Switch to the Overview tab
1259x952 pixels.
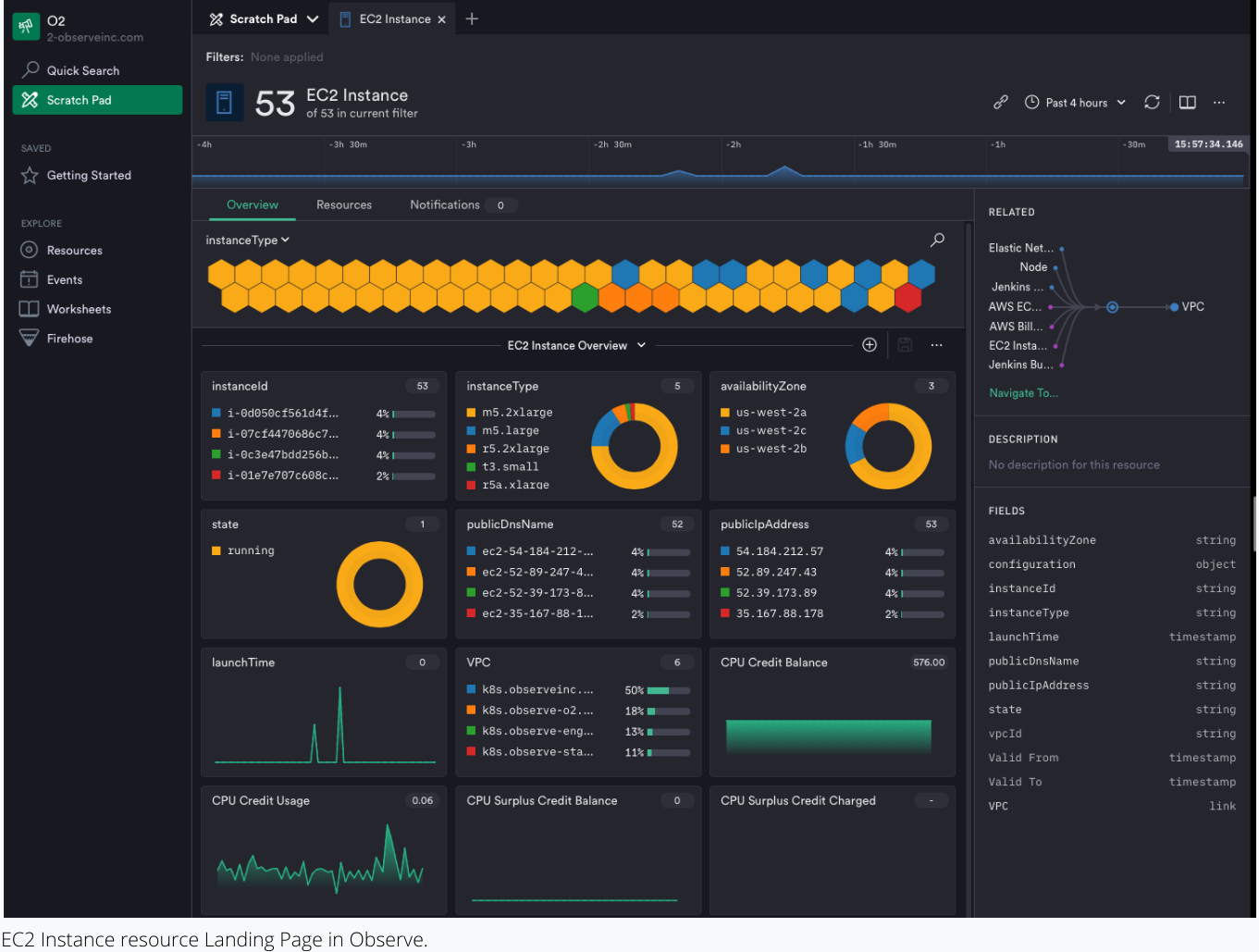pyautogui.click(x=253, y=205)
